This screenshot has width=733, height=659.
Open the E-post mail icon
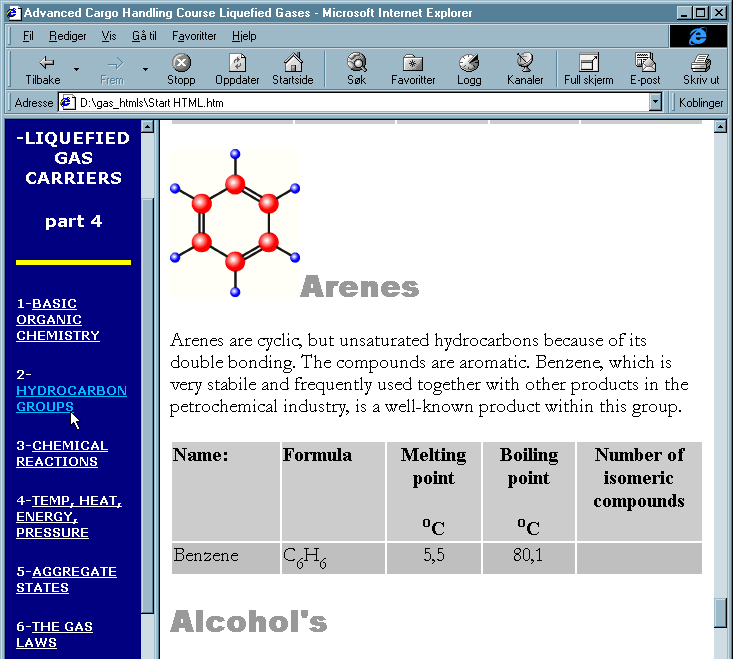coord(645,68)
